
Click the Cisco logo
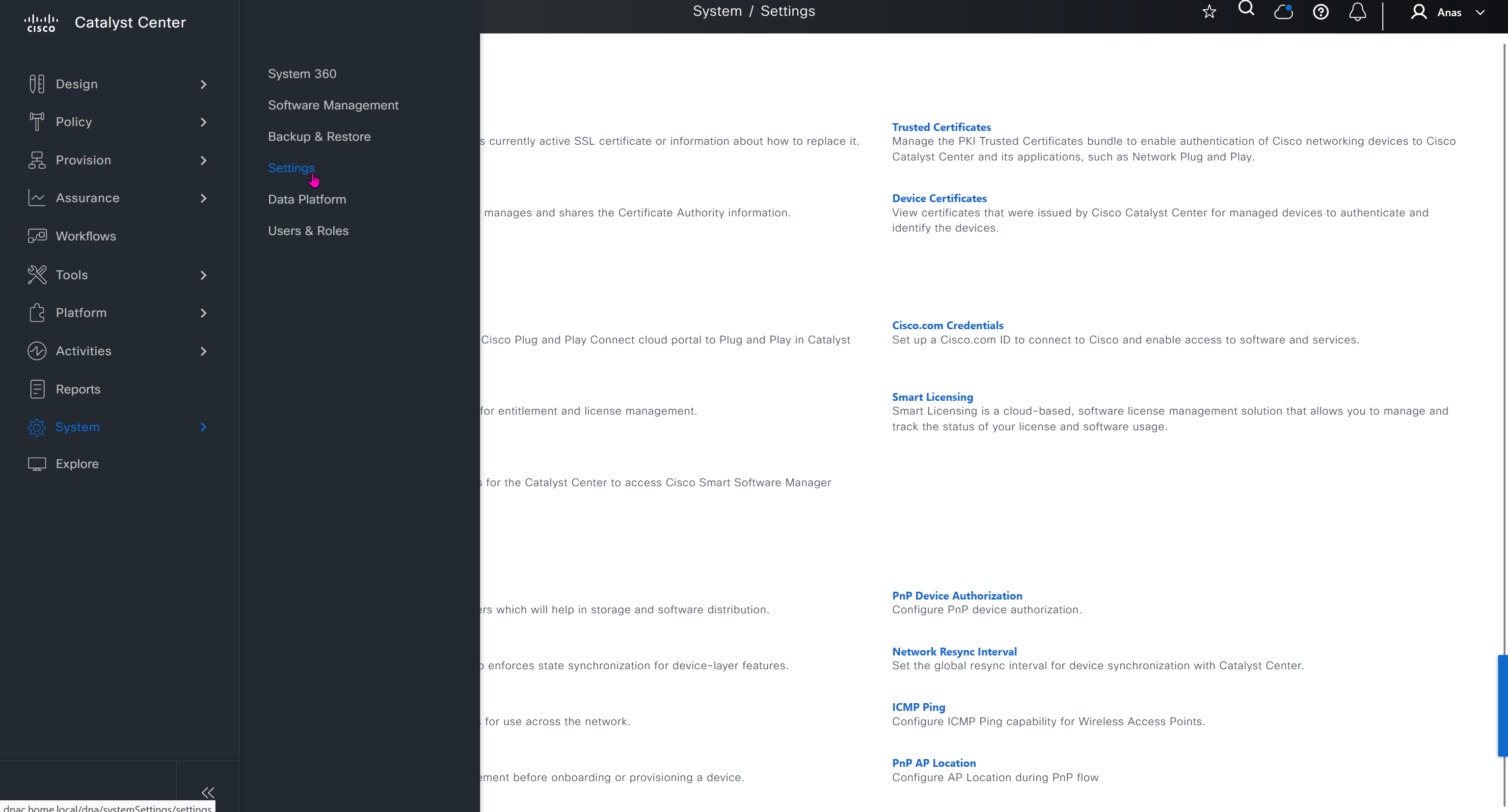[41, 23]
